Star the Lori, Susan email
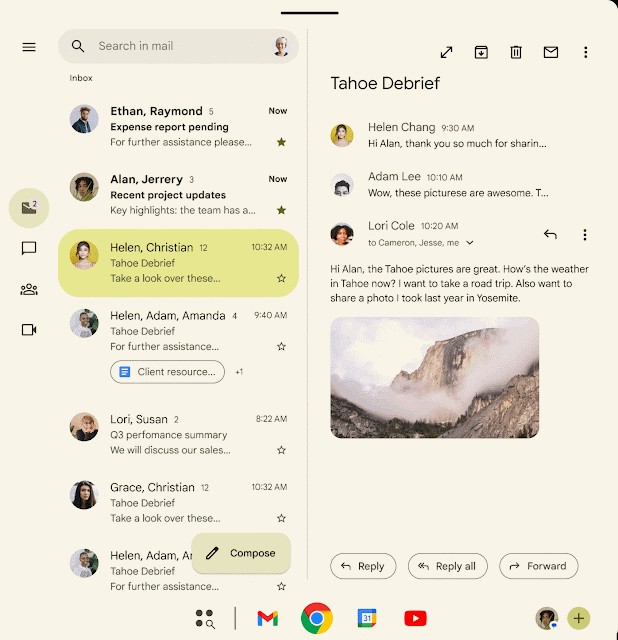618x640 pixels. point(281,451)
